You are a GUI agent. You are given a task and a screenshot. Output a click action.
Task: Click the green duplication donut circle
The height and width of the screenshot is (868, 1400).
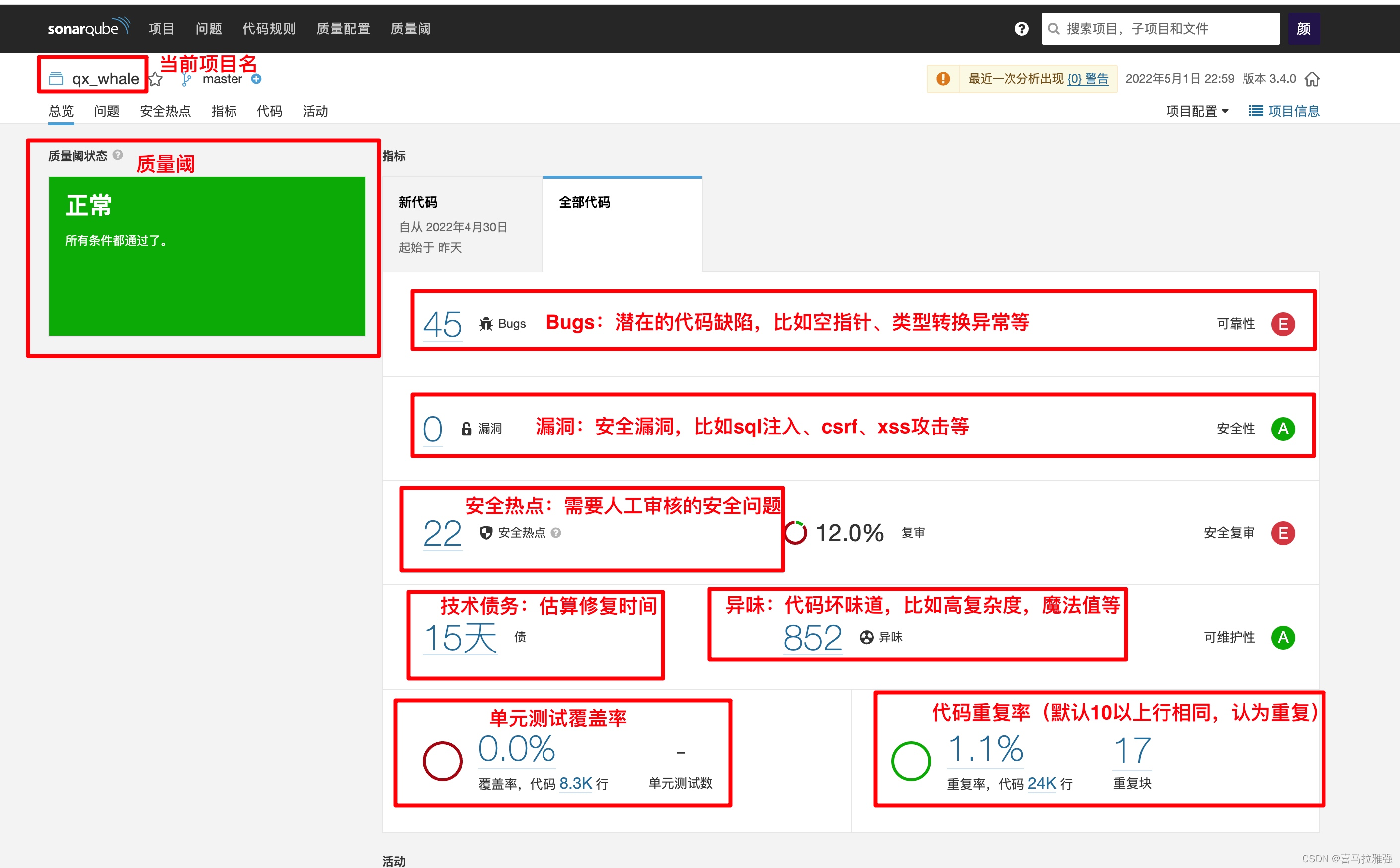point(911,761)
